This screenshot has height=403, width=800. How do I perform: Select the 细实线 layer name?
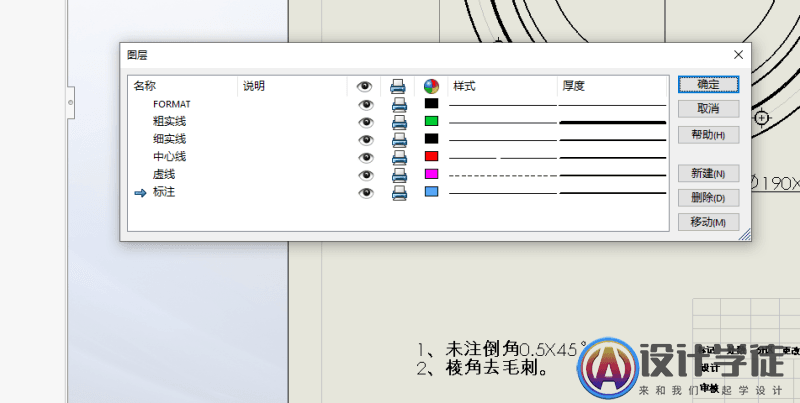coord(169,139)
